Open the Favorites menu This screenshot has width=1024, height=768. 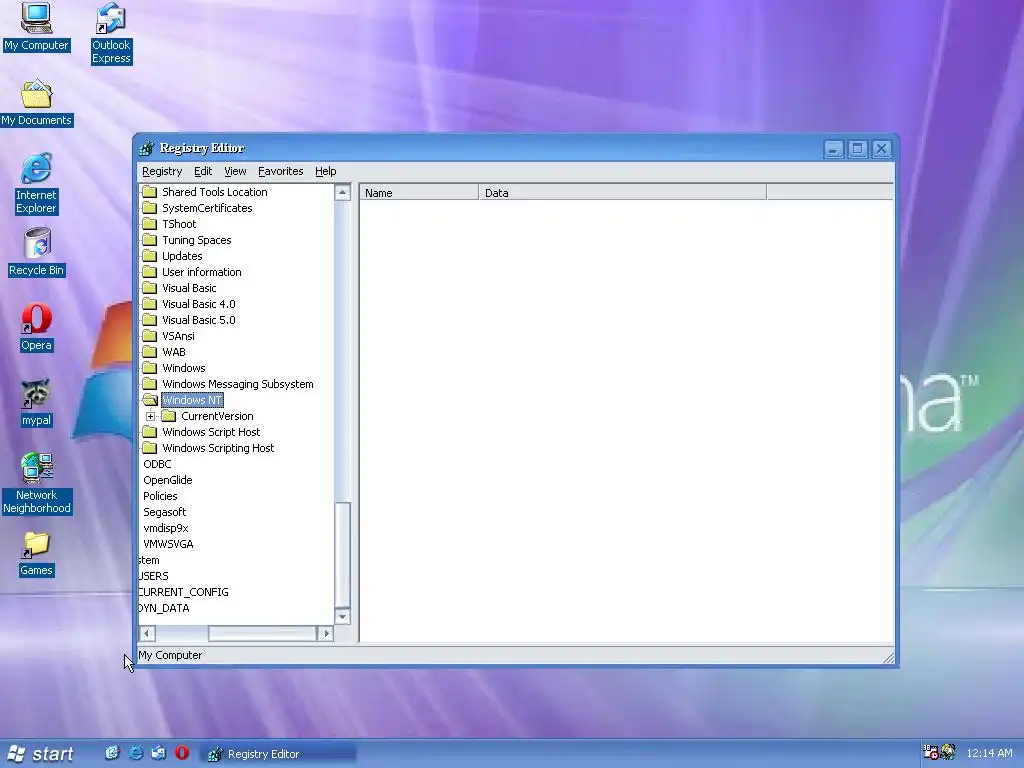[x=281, y=171]
